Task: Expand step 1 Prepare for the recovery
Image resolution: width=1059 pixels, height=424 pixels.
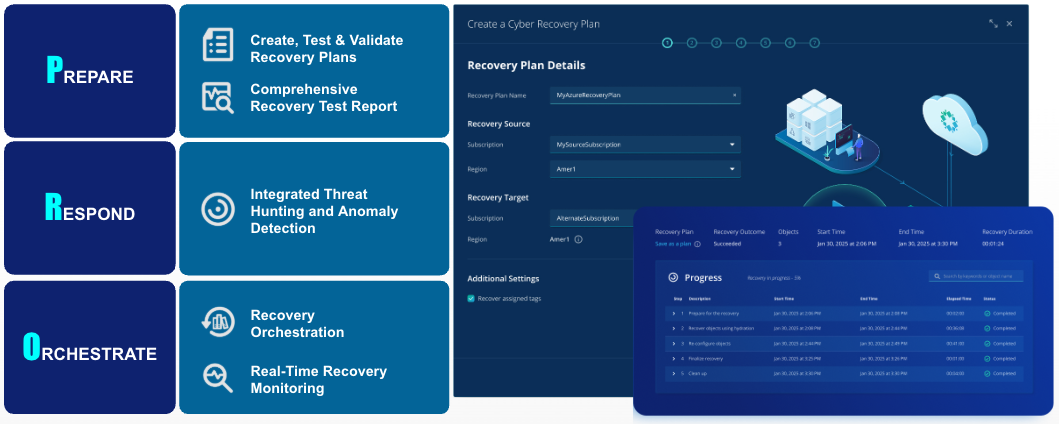Action: click(674, 313)
